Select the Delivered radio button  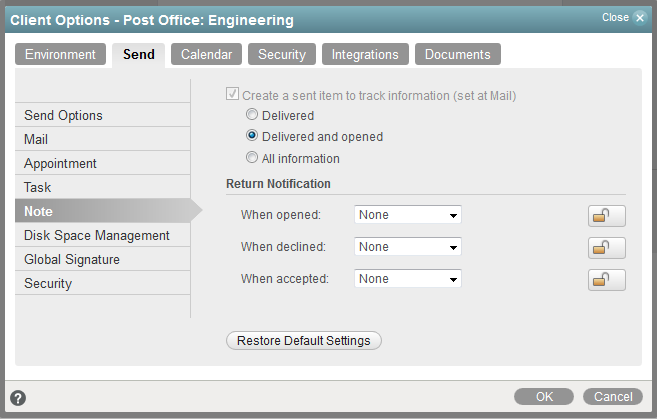click(252, 115)
